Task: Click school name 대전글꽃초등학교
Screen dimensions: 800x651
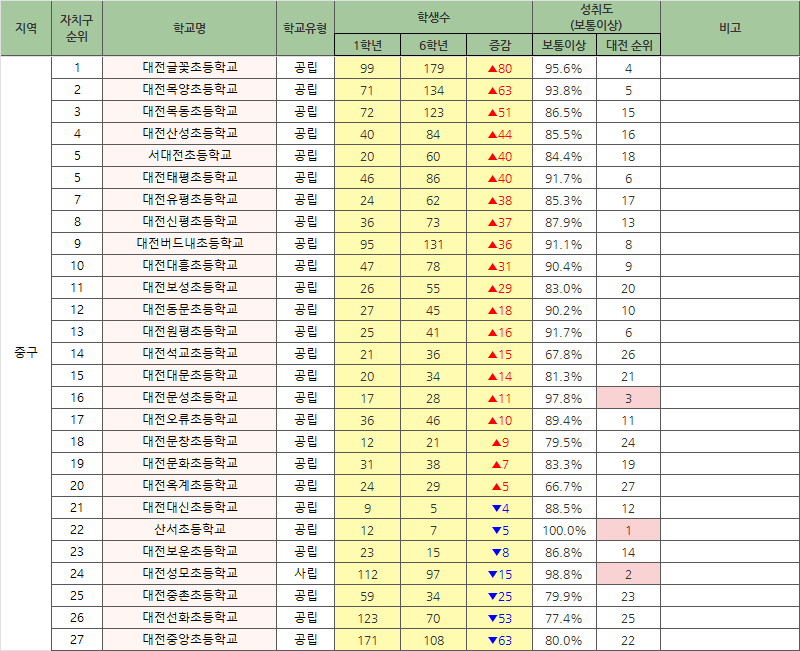Action: (x=189, y=67)
